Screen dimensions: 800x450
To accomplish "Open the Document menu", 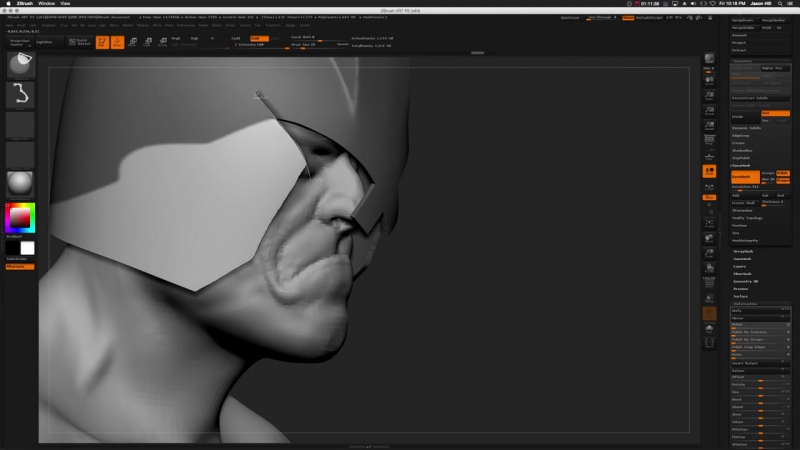I will point(48,25).
